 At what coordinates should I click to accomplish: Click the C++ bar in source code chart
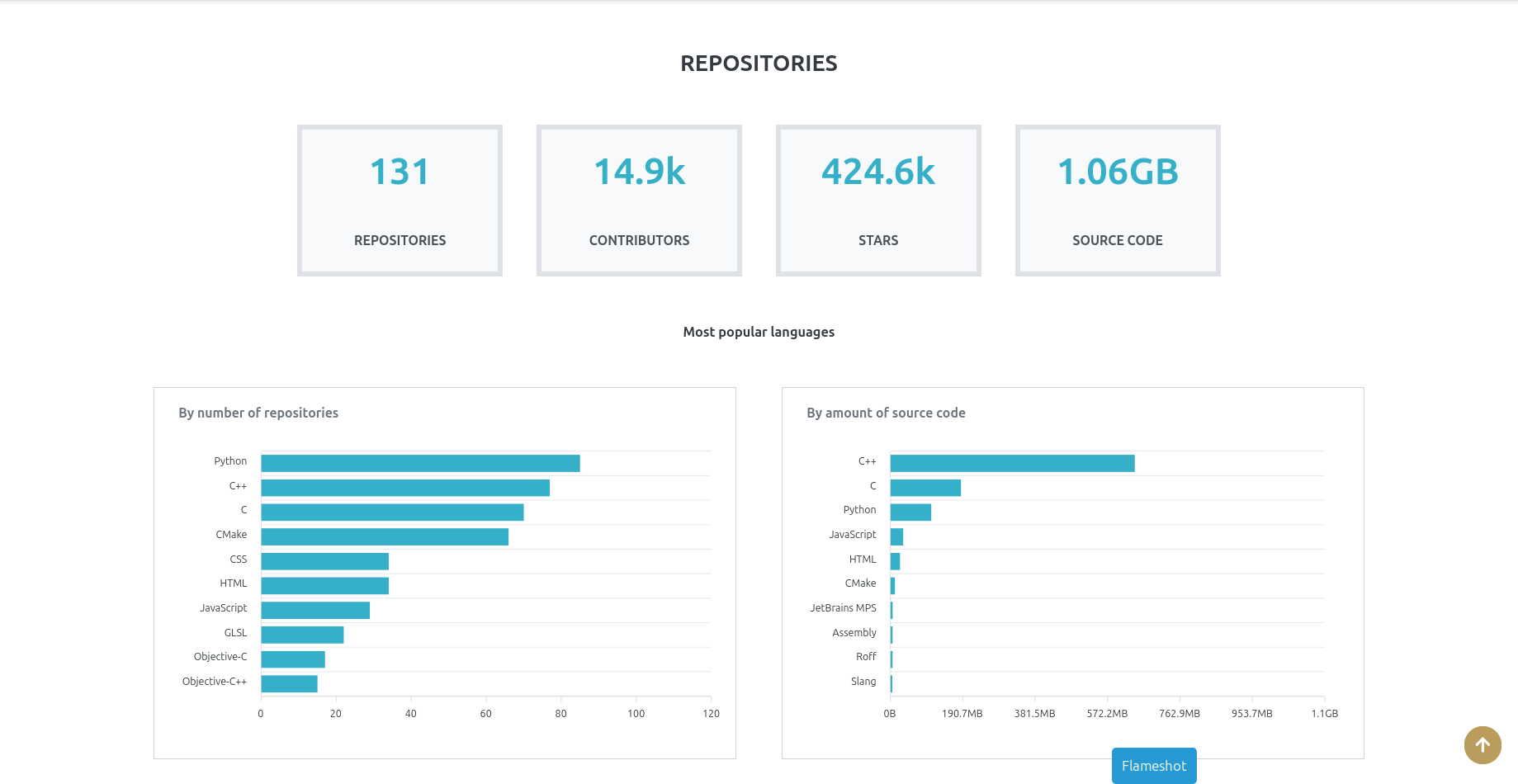1012,464
